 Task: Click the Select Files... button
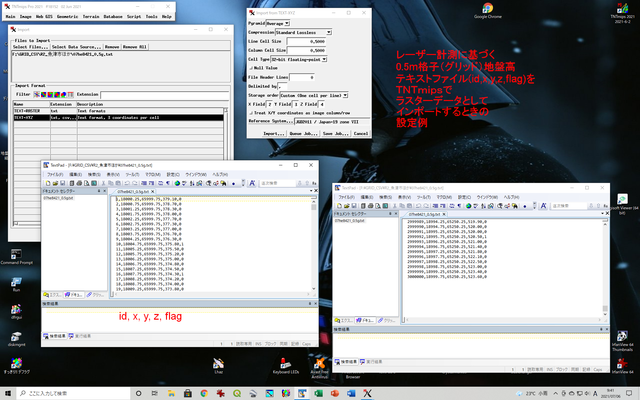[x=30, y=47]
